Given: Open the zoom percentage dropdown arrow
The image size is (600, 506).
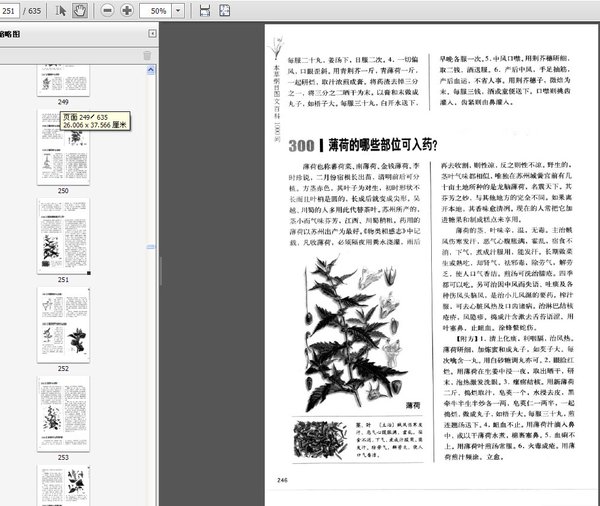Looking at the screenshot, I should coord(178,11).
